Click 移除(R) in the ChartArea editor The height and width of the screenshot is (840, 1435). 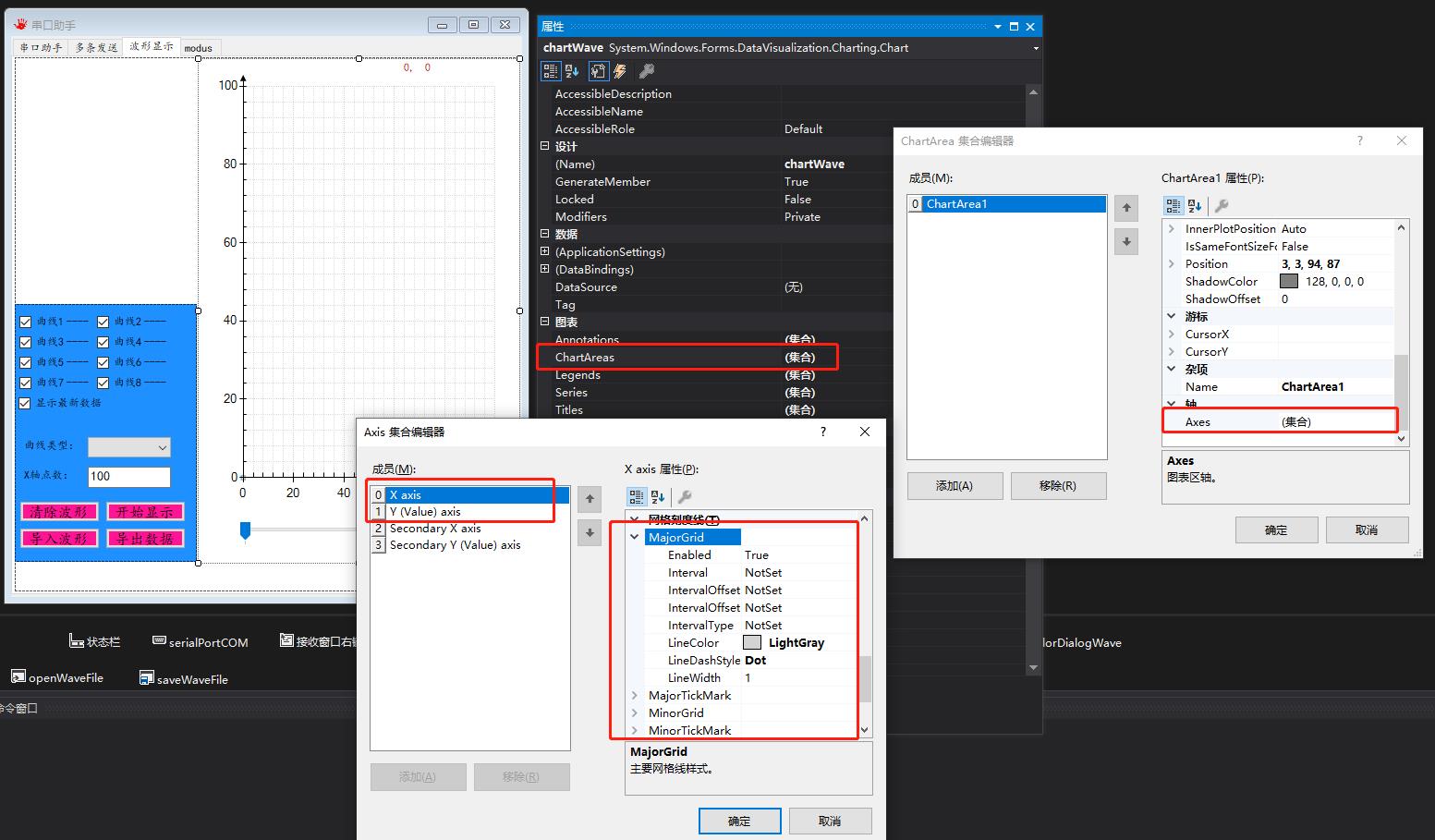pyautogui.click(x=1058, y=485)
